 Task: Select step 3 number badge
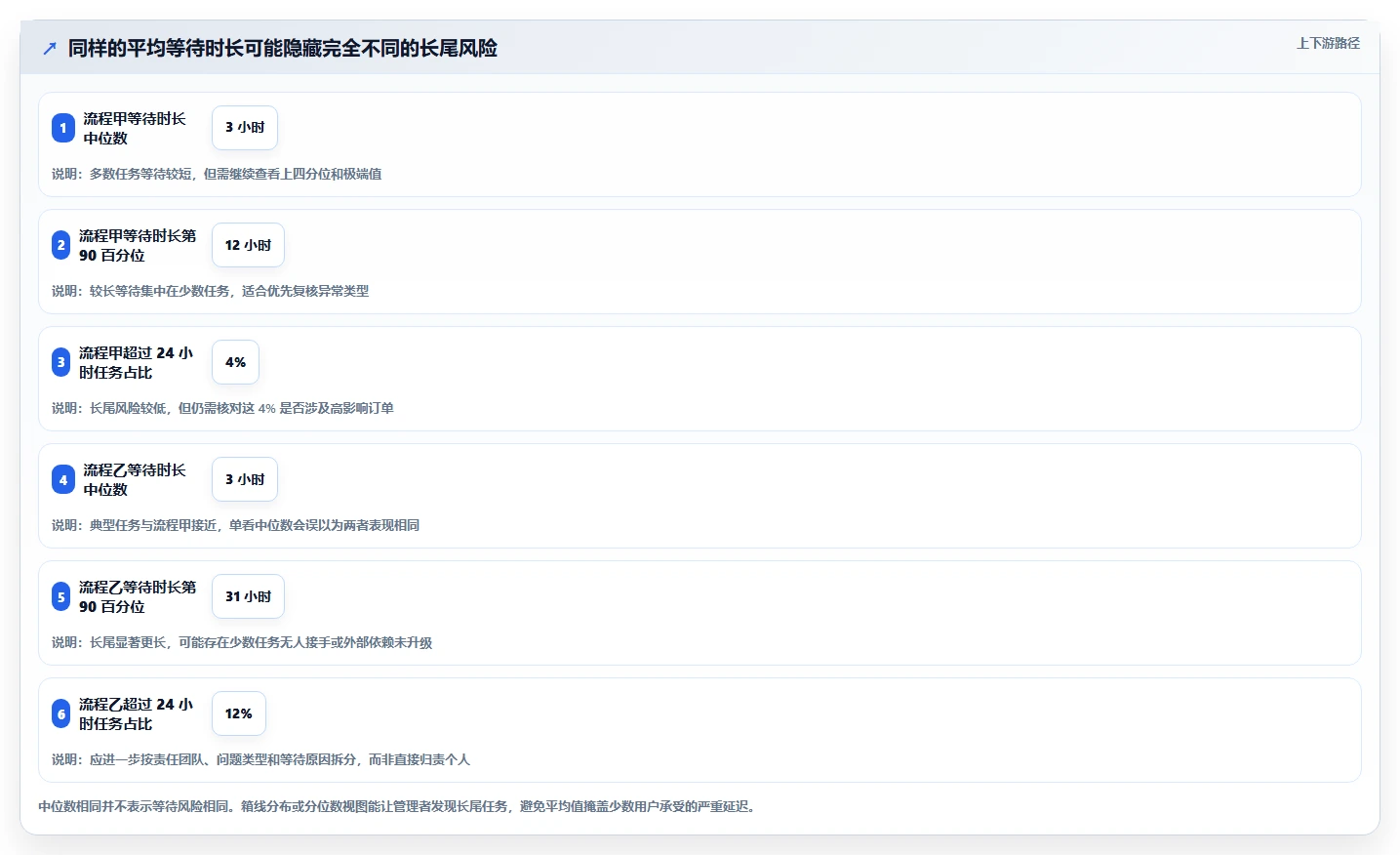tap(61, 362)
